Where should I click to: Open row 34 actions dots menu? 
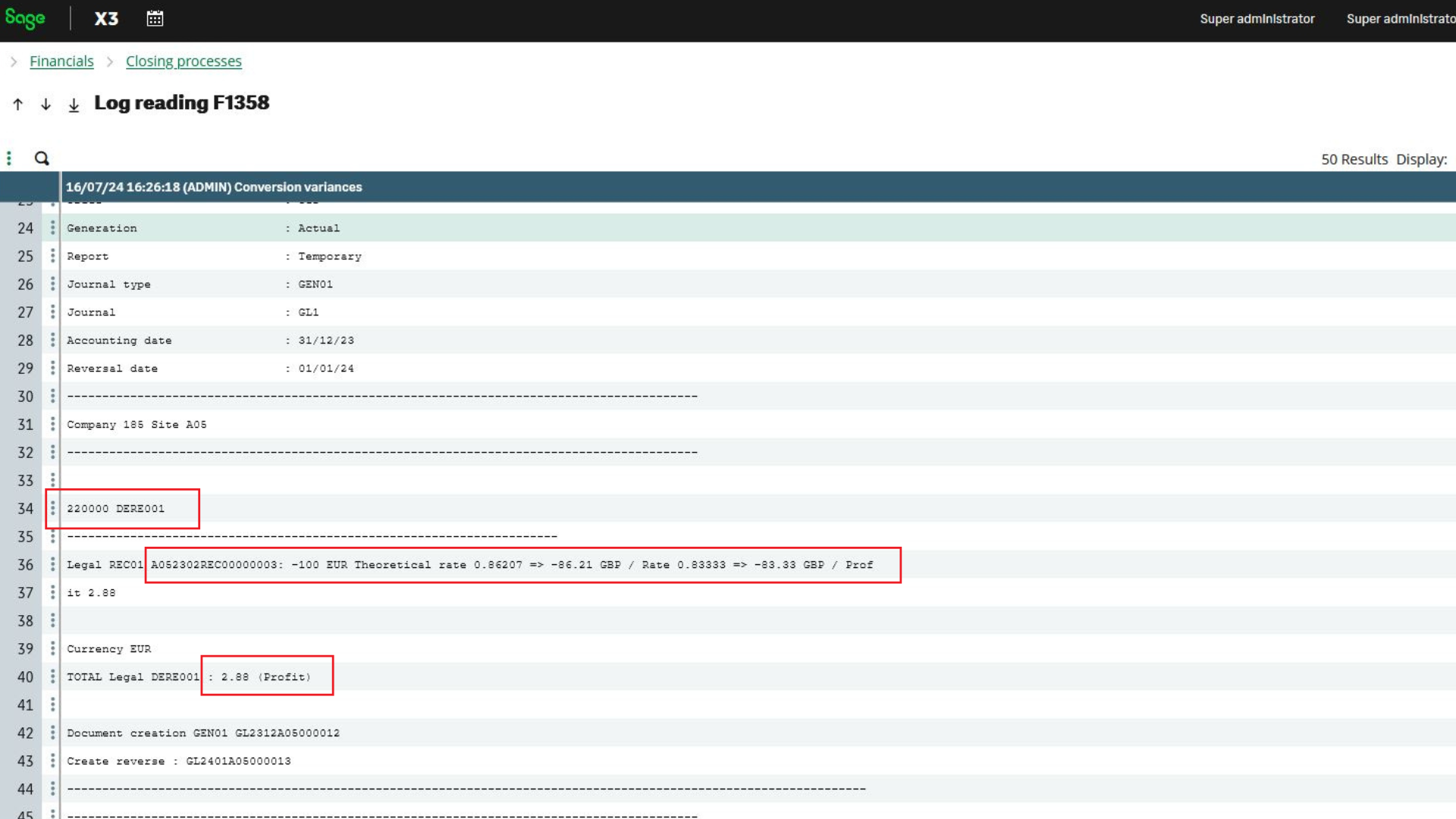tap(52, 508)
